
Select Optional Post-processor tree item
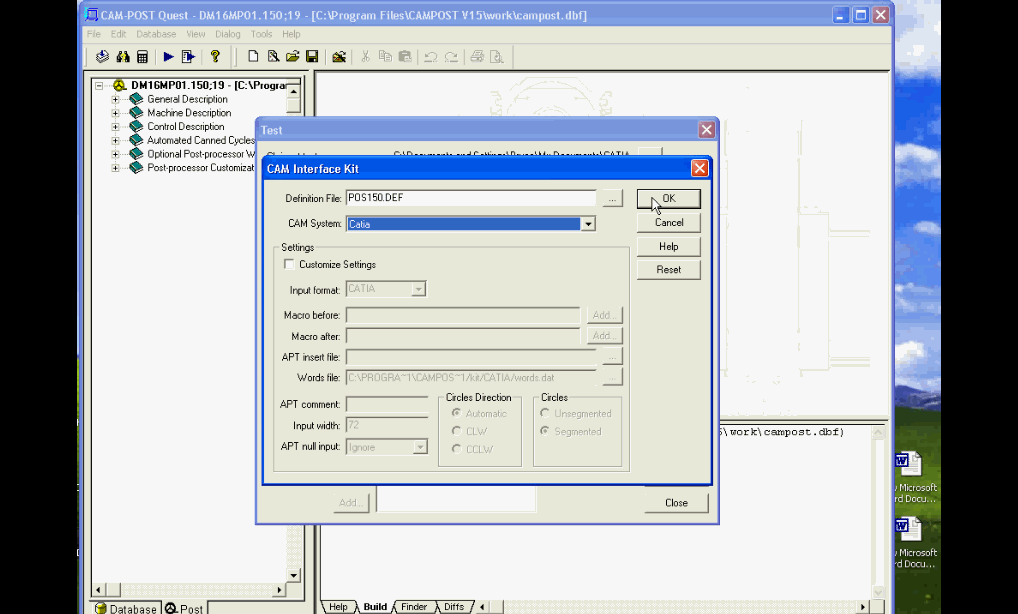[201, 154]
